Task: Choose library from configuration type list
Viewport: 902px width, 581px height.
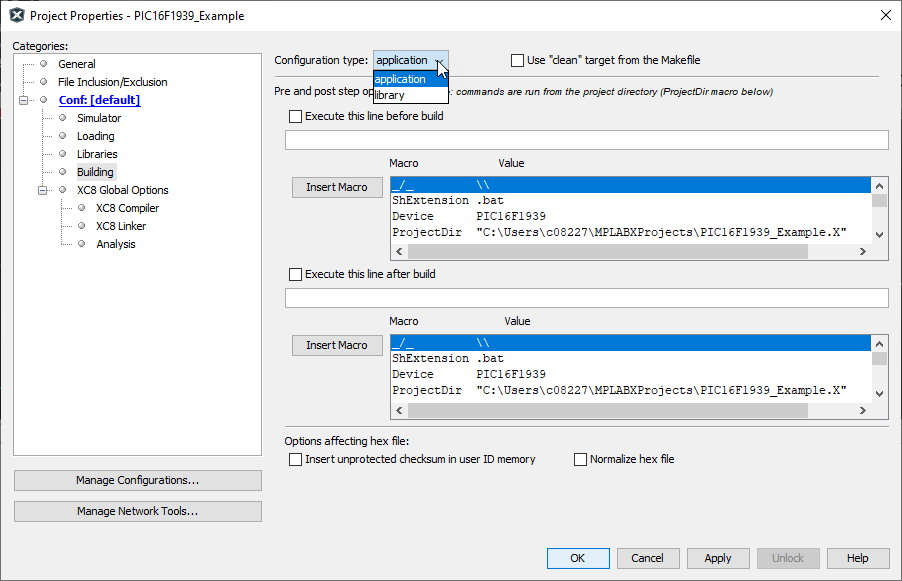Action: tap(390, 95)
